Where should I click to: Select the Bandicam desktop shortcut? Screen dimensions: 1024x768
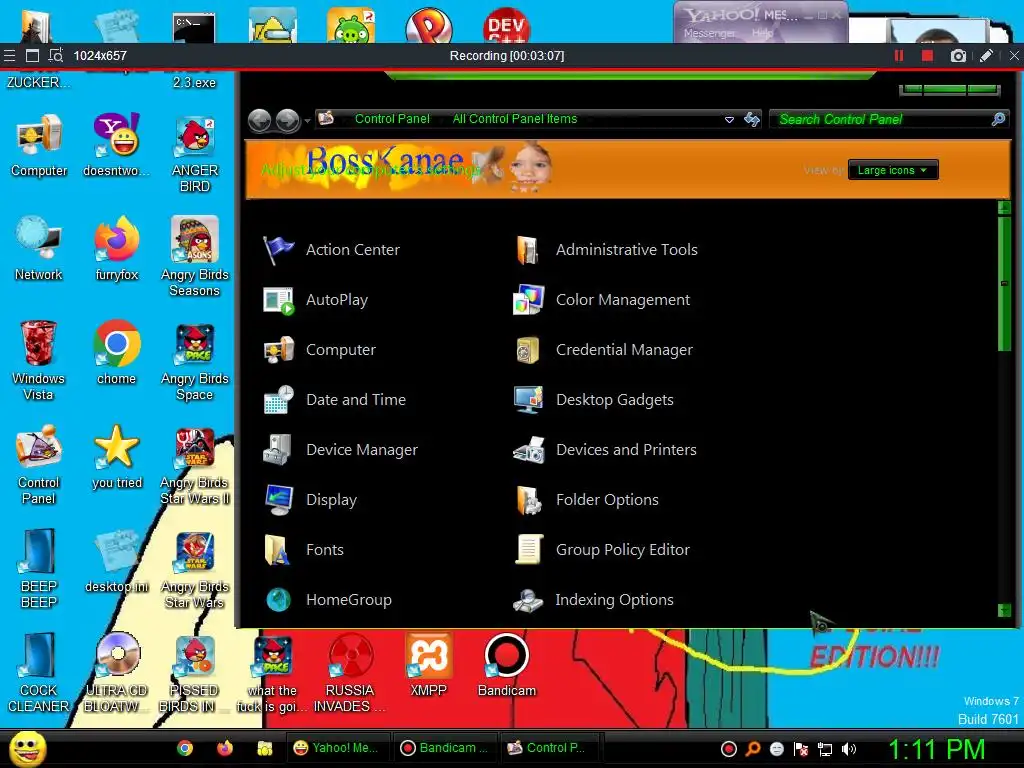tap(507, 665)
